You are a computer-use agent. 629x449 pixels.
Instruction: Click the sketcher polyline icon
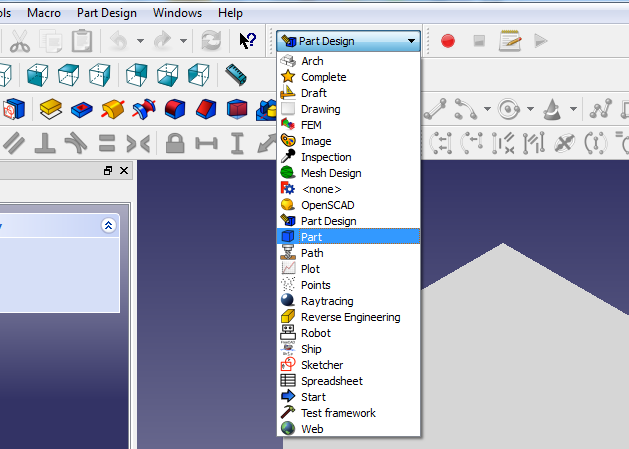601,109
